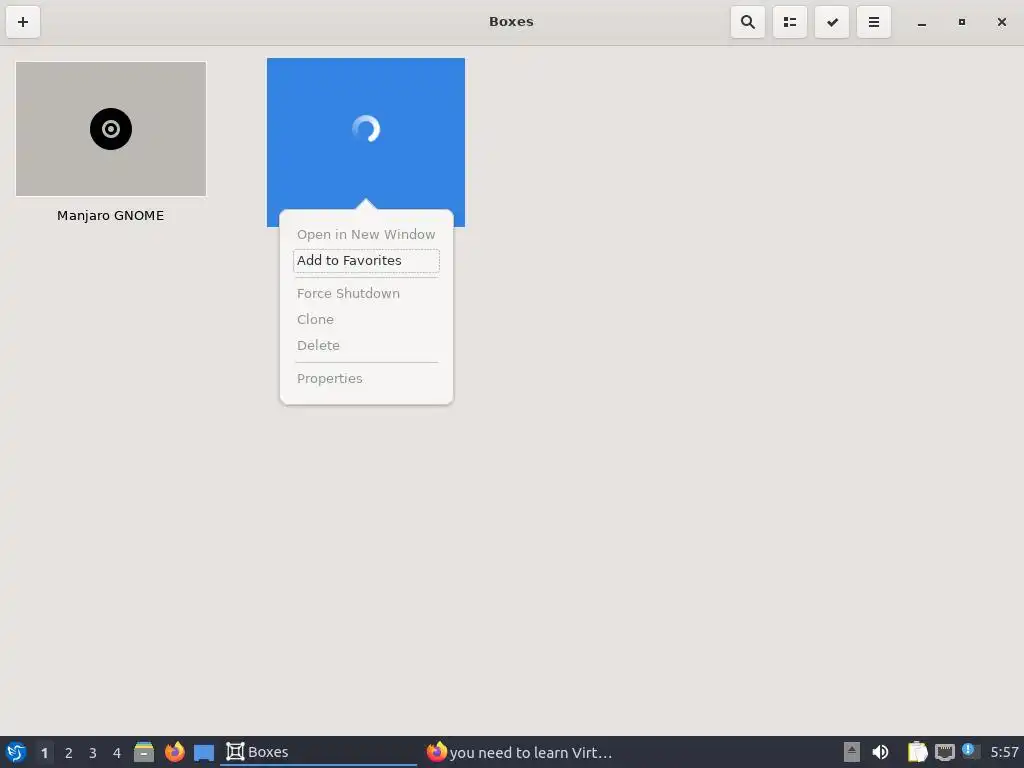1024x768 pixels.
Task: Open volume control in system tray
Action: [x=880, y=752]
